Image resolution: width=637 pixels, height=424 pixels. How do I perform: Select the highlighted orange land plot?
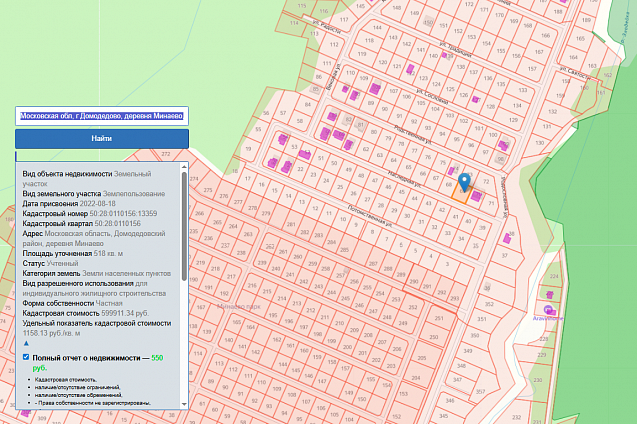(460, 195)
